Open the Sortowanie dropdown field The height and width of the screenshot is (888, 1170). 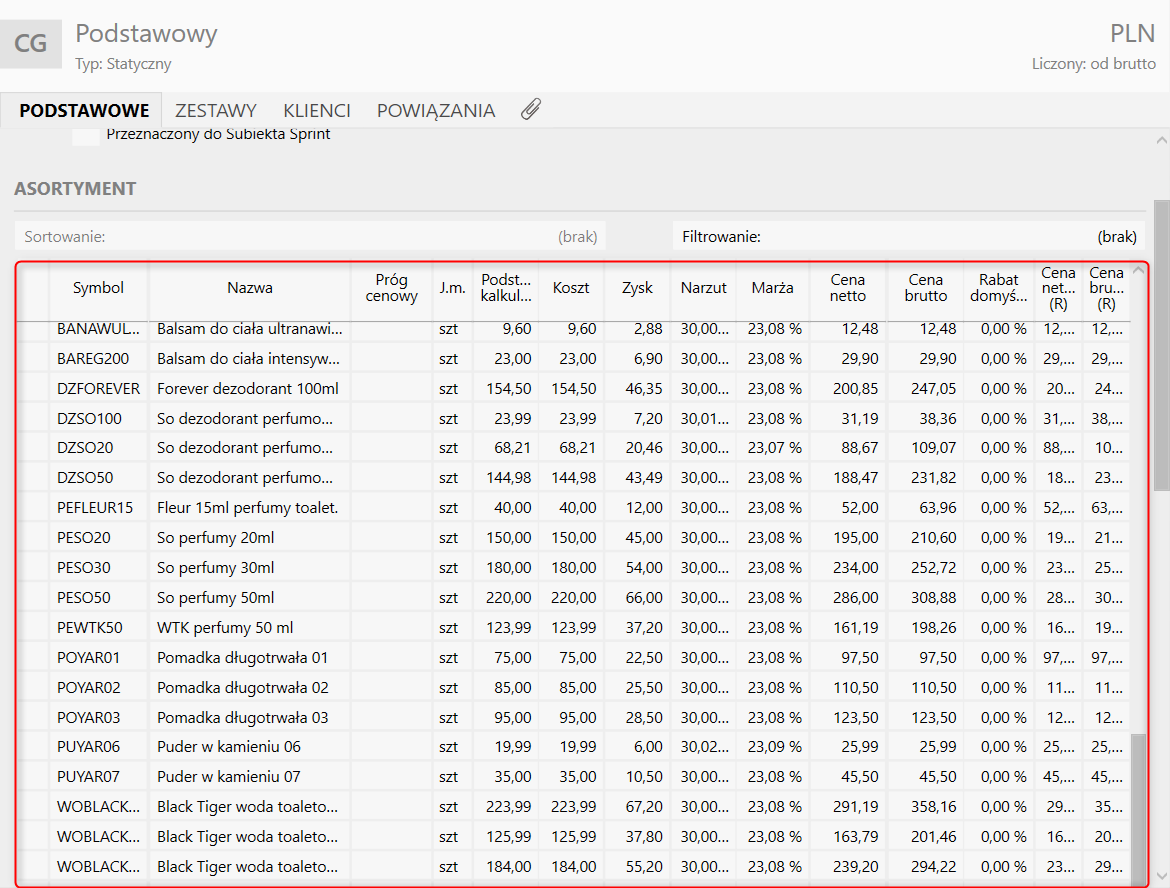click(310, 237)
